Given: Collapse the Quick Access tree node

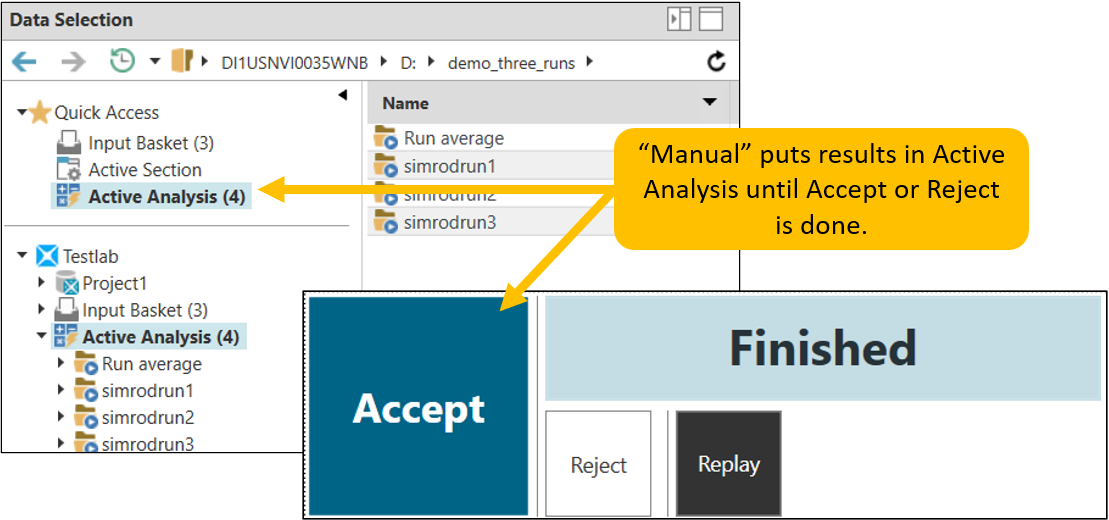Looking at the screenshot, I should point(22,113).
